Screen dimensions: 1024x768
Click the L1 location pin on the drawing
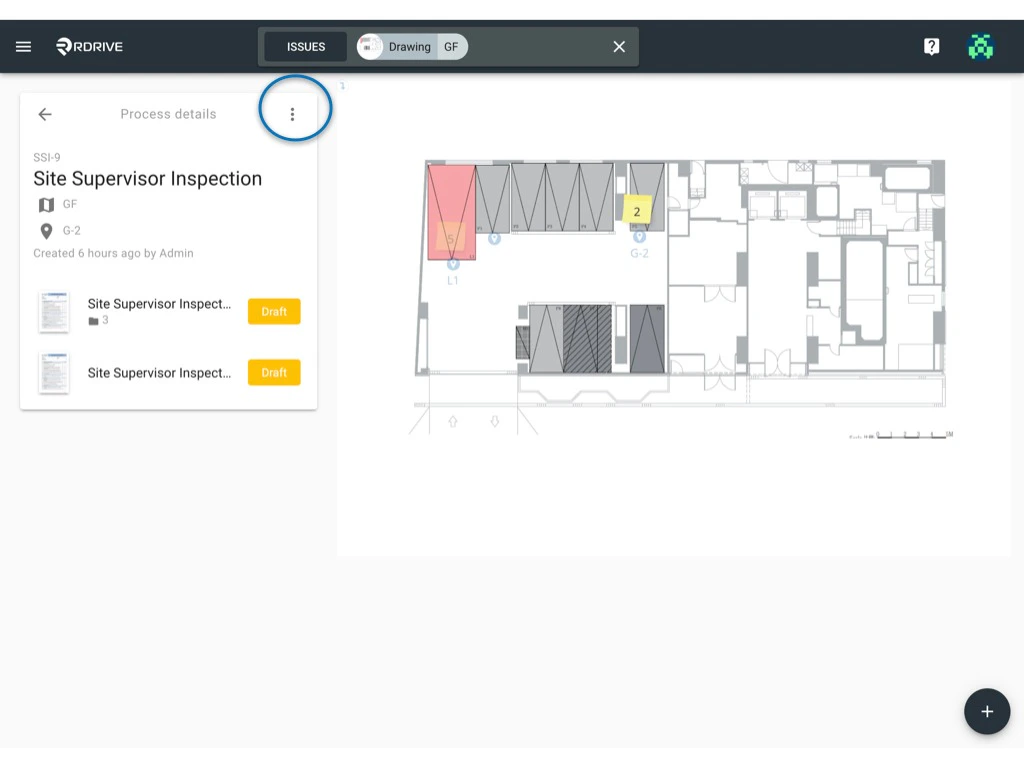pyautogui.click(x=453, y=264)
